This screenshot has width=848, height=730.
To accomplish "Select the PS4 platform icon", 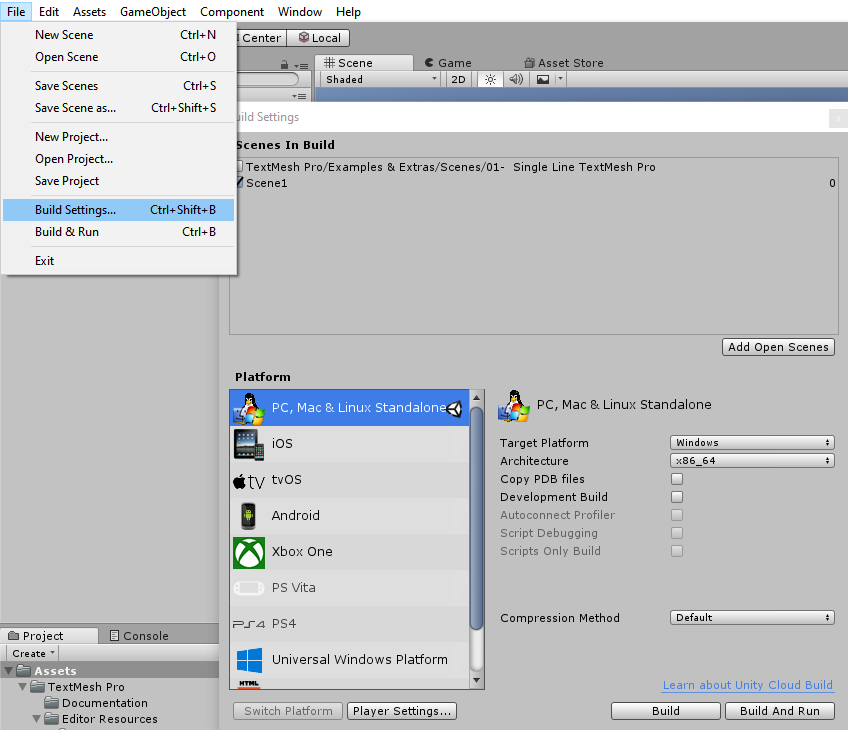I will [249, 624].
